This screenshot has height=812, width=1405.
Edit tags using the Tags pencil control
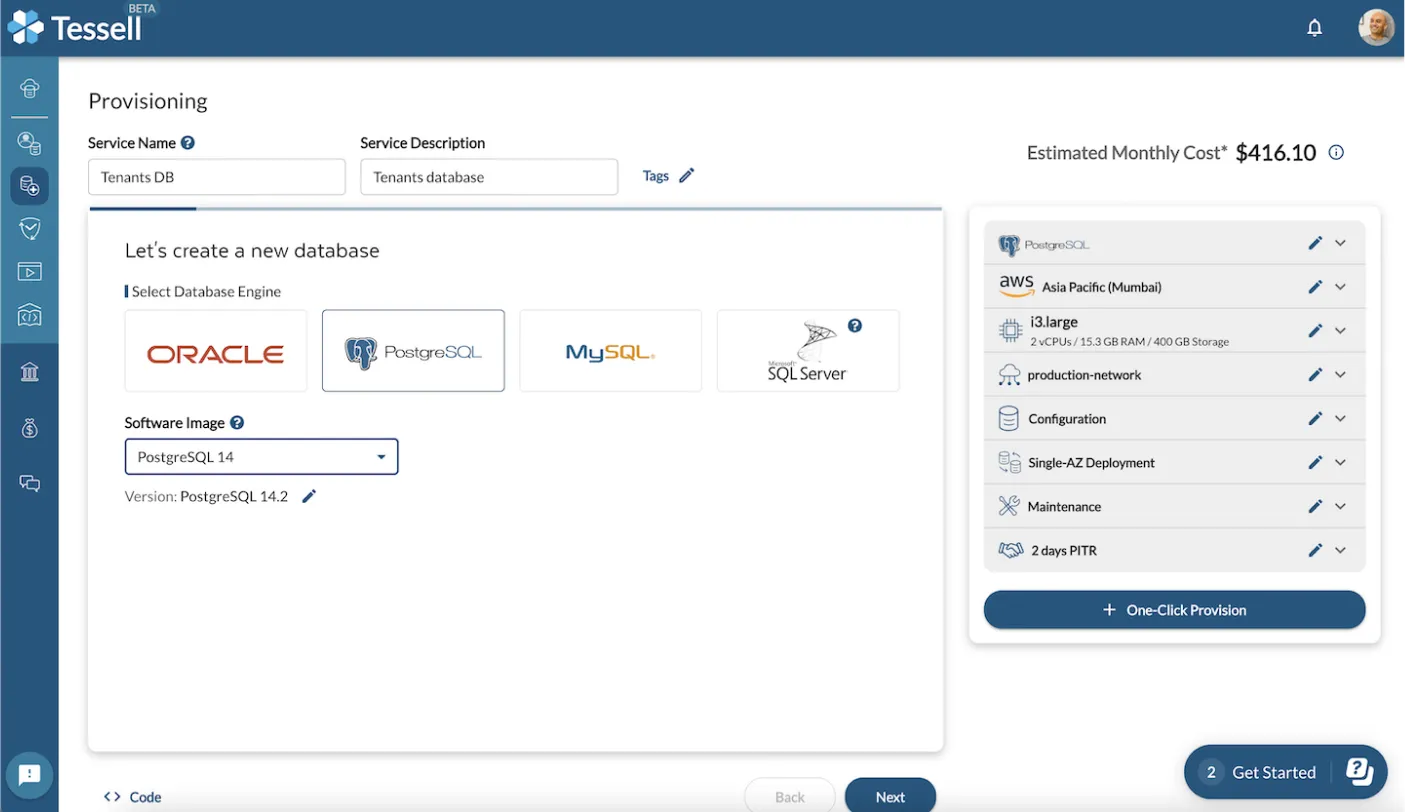[689, 175]
